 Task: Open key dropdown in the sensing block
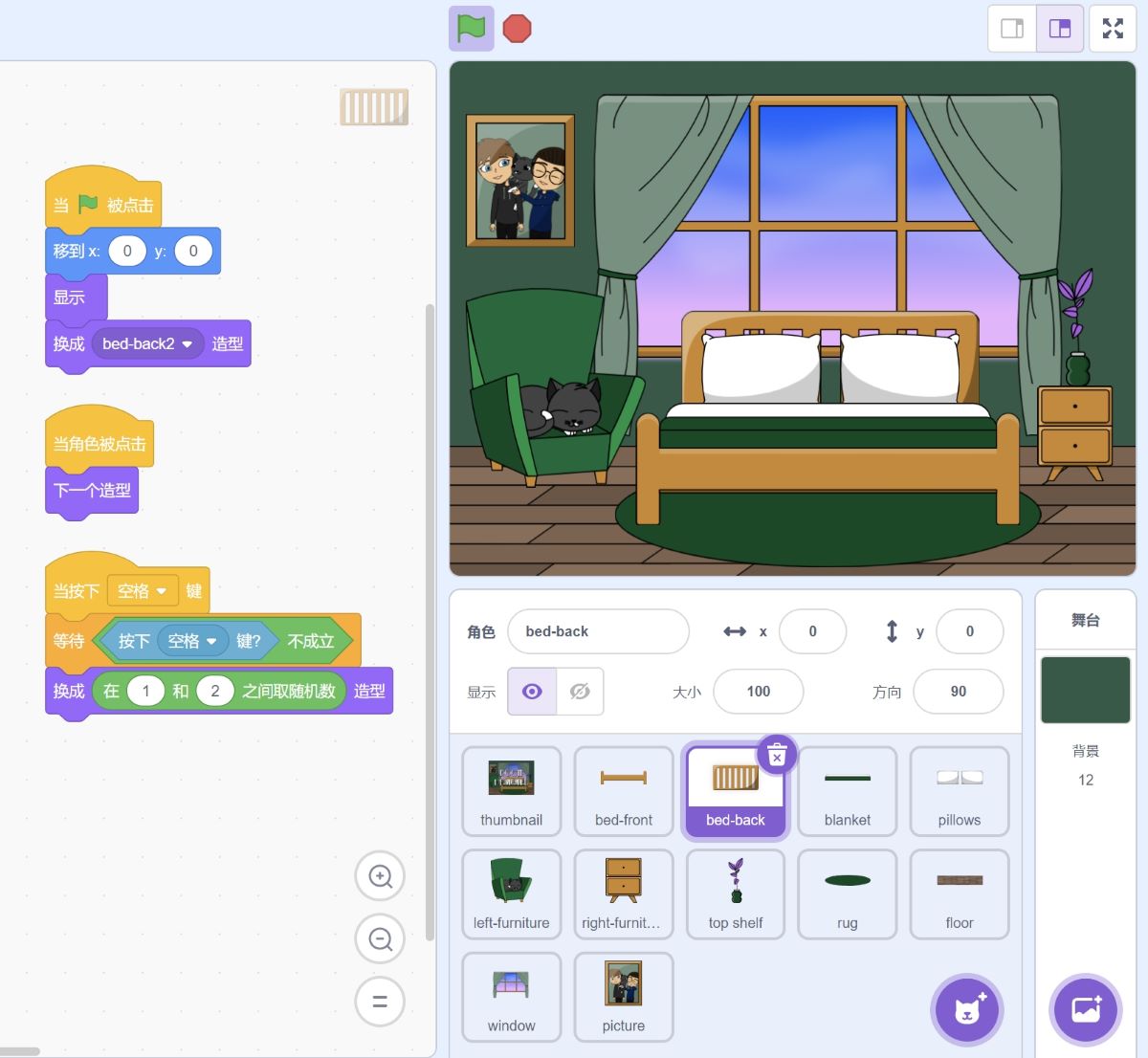coord(211,641)
